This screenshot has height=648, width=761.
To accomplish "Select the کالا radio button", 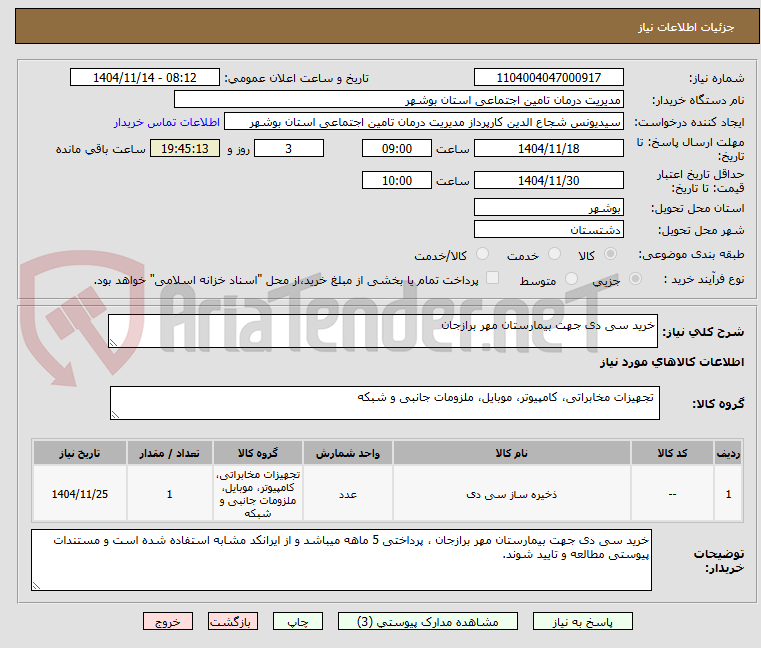I will point(610,254).
